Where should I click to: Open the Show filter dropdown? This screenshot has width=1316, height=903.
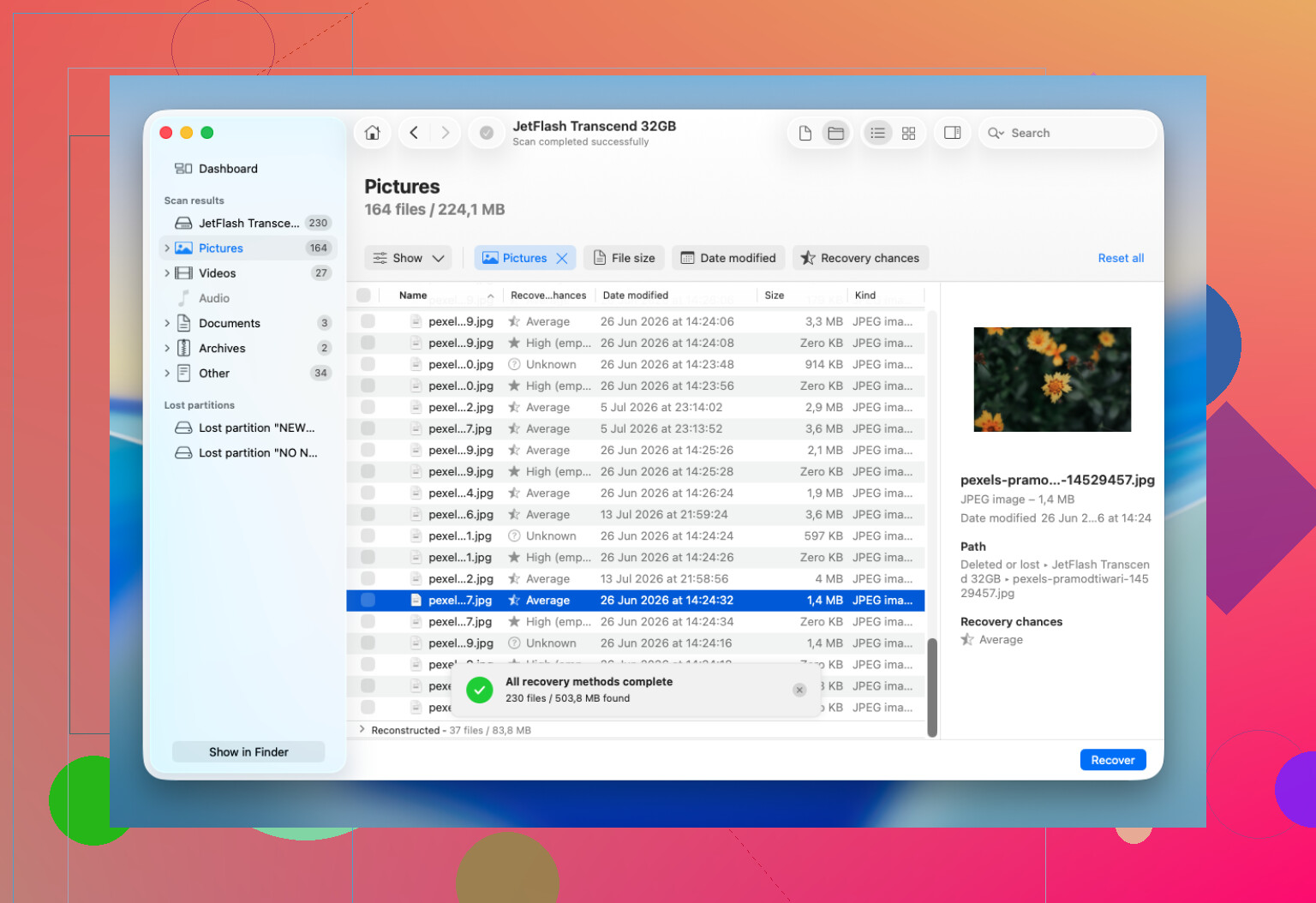(409, 258)
